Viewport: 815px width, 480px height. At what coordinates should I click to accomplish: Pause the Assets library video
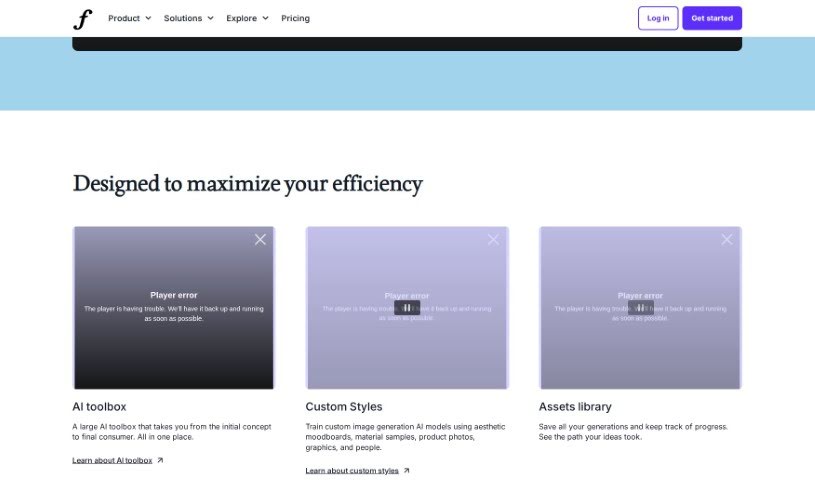pyautogui.click(x=640, y=308)
